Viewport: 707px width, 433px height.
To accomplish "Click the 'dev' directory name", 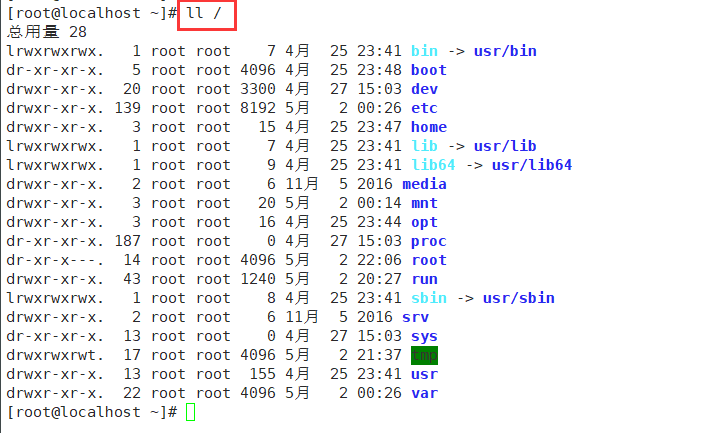I will 424,89.
